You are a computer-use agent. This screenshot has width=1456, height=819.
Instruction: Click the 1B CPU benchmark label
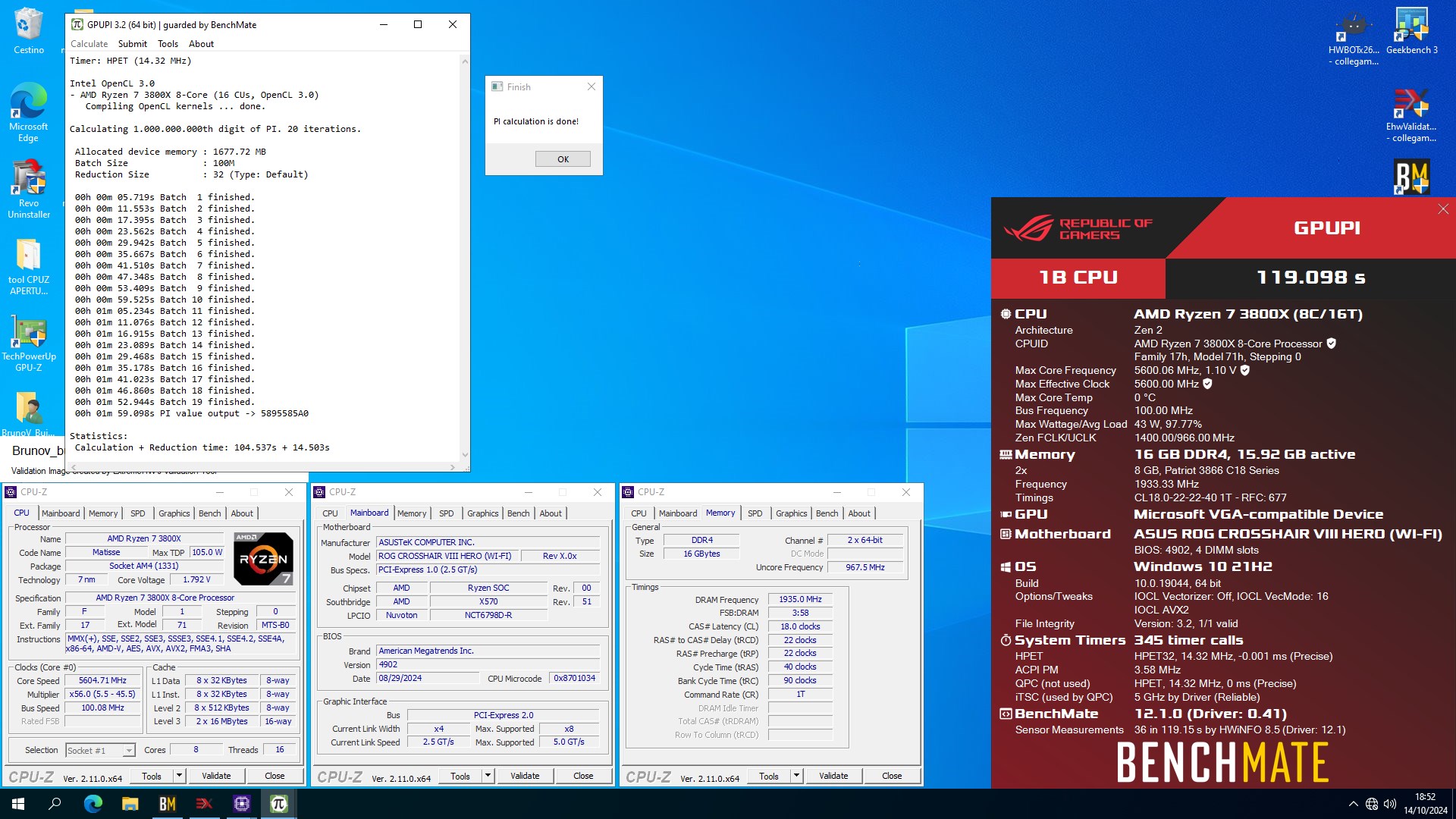tap(1078, 278)
